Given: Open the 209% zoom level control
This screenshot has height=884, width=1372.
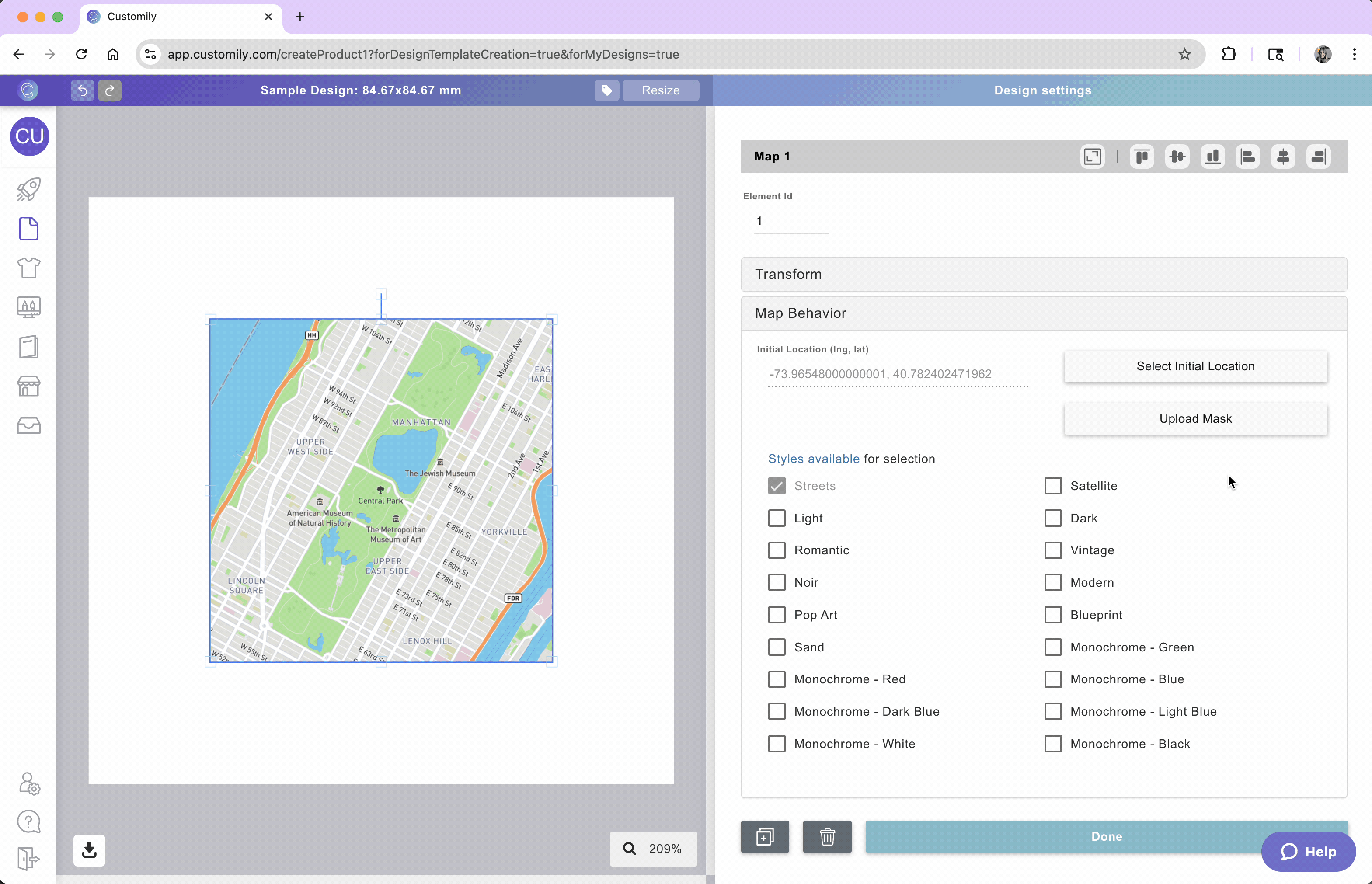Looking at the screenshot, I should pos(653,849).
